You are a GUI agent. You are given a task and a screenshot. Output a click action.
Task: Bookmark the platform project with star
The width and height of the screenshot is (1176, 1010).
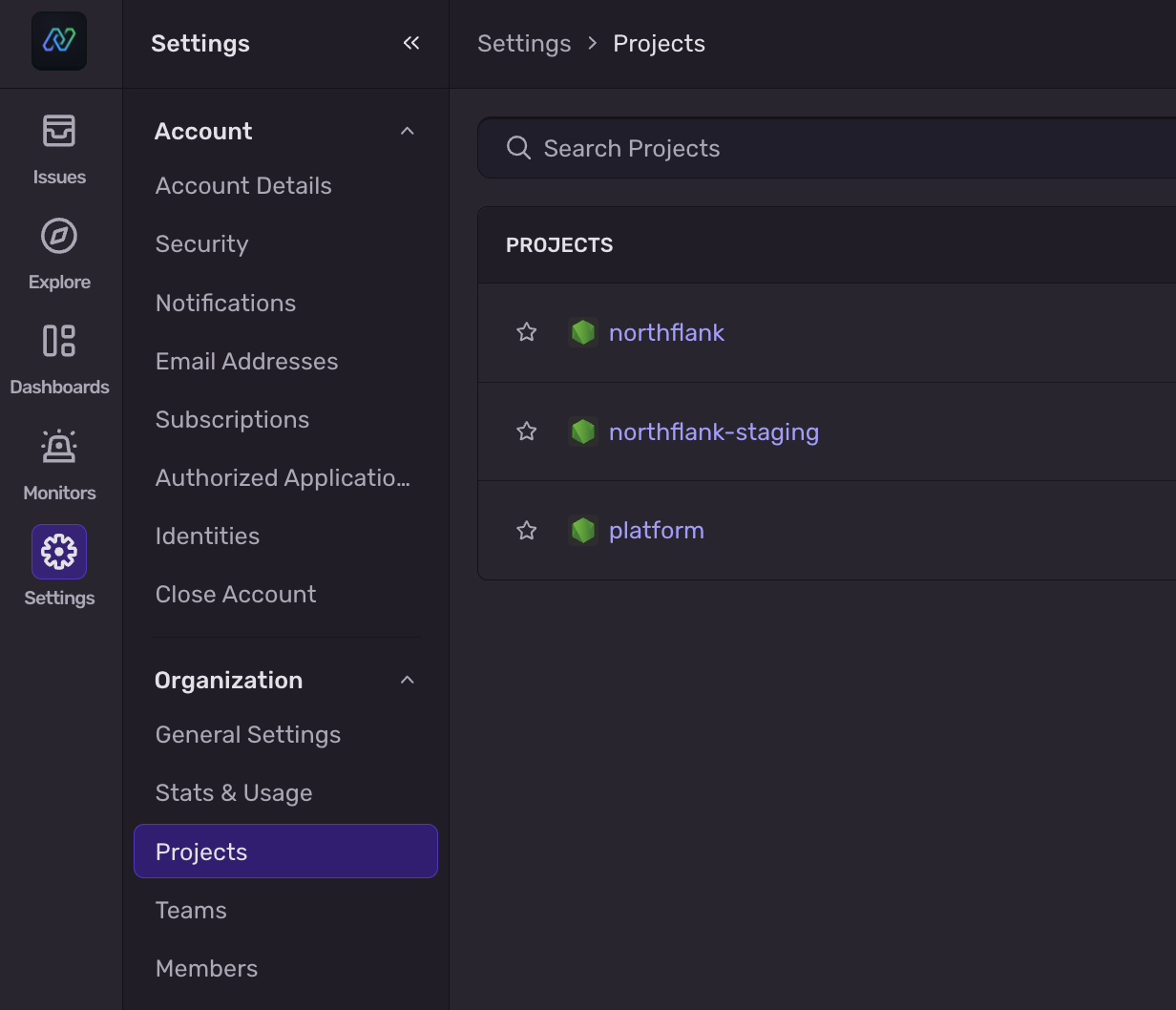(527, 530)
